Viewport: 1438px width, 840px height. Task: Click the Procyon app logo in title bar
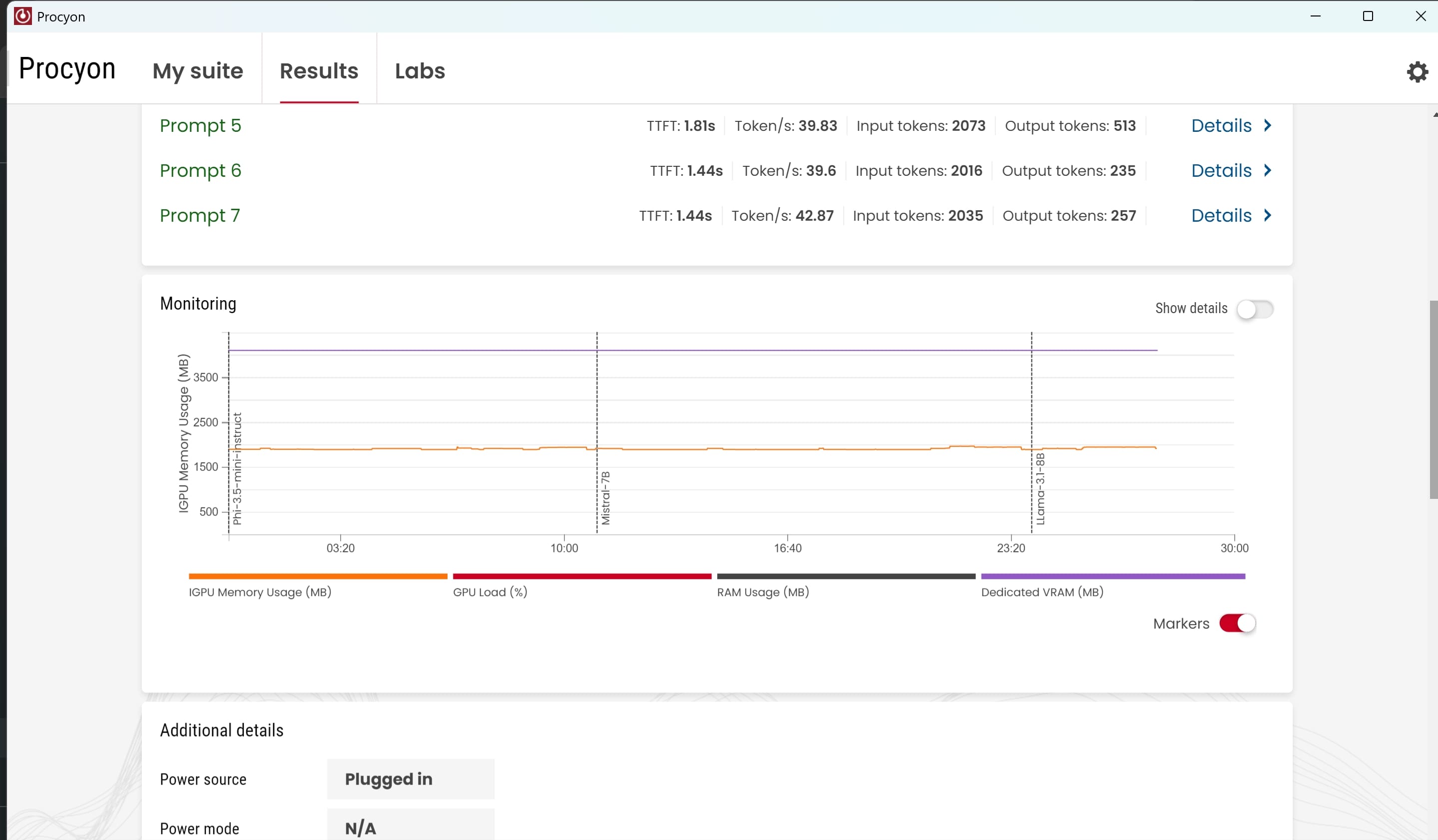pos(23,16)
